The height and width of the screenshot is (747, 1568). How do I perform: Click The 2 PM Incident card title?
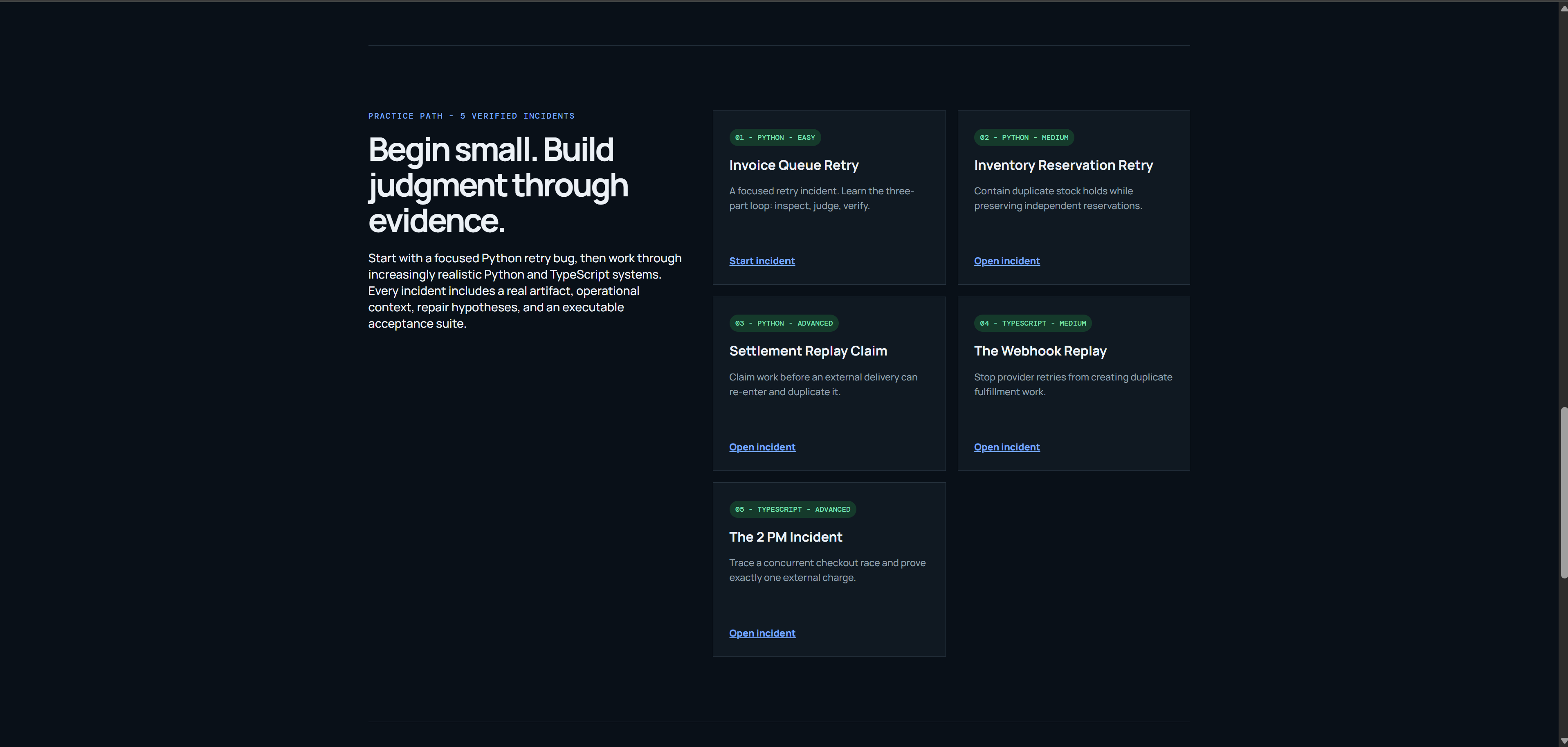[x=785, y=537]
